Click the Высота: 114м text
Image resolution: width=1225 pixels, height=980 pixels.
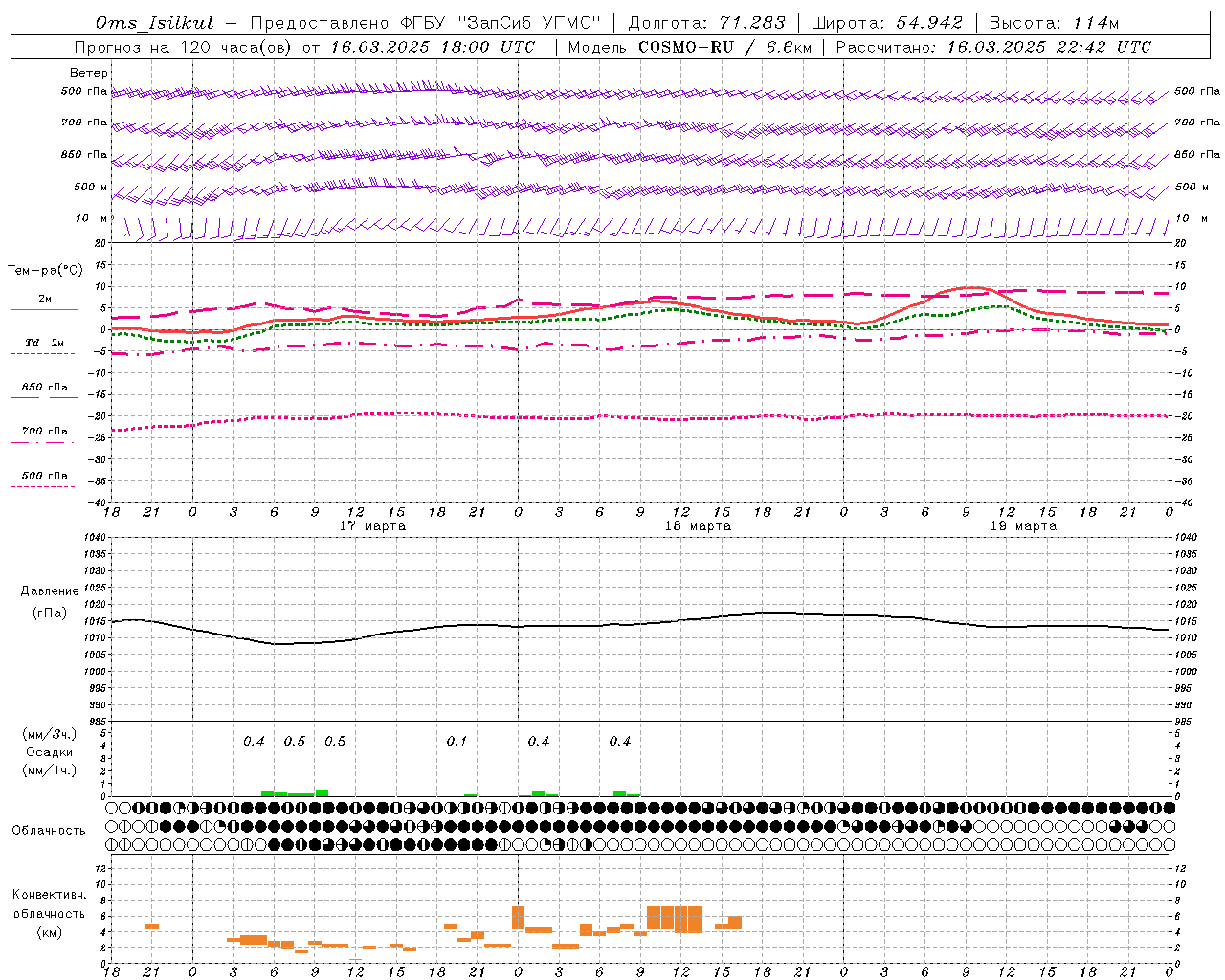click(1054, 23)
